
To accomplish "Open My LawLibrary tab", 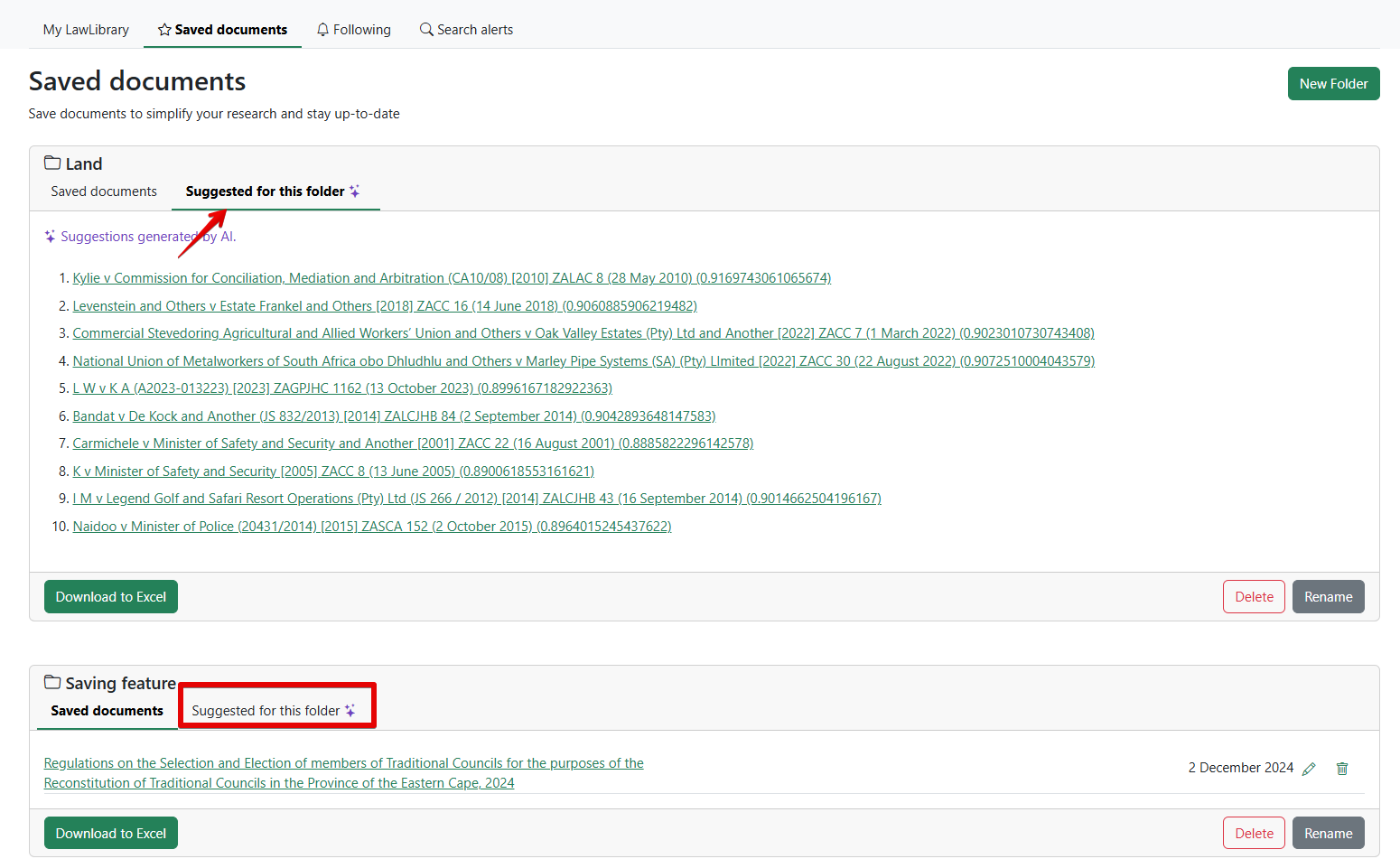I will pyautogui.click(x=86, y=30).
